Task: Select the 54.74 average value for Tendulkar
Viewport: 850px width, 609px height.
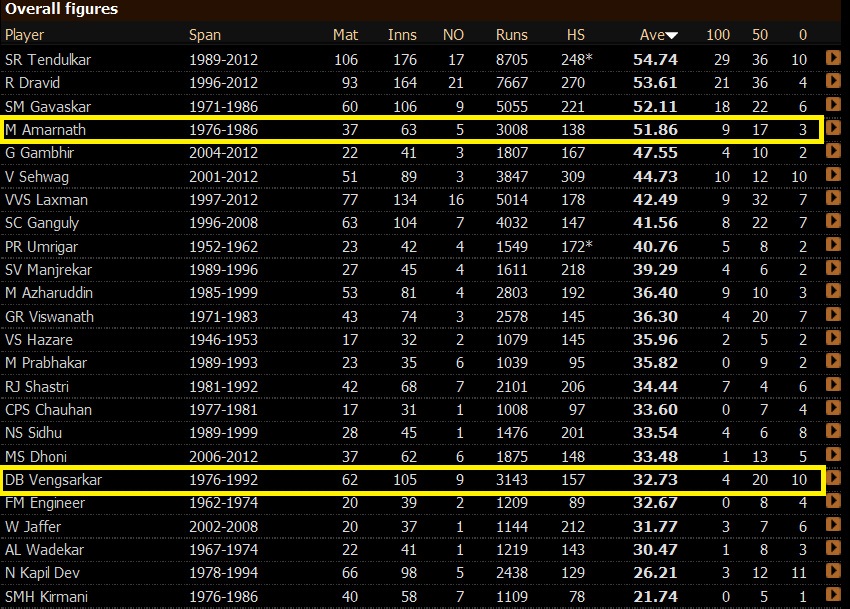Action: (655, 60)
